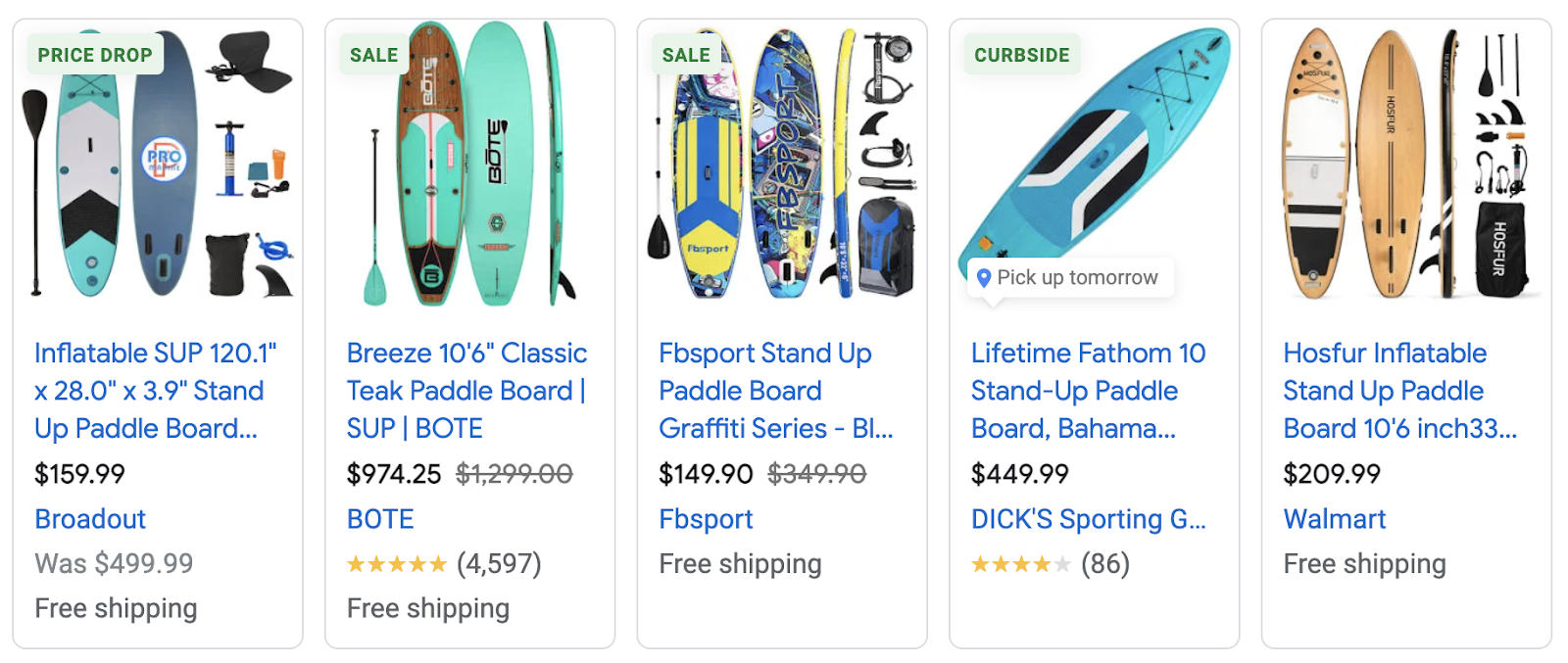
Task: Open the Lifetime Fathom 10 product link
Action: [x=1088, y=391]
